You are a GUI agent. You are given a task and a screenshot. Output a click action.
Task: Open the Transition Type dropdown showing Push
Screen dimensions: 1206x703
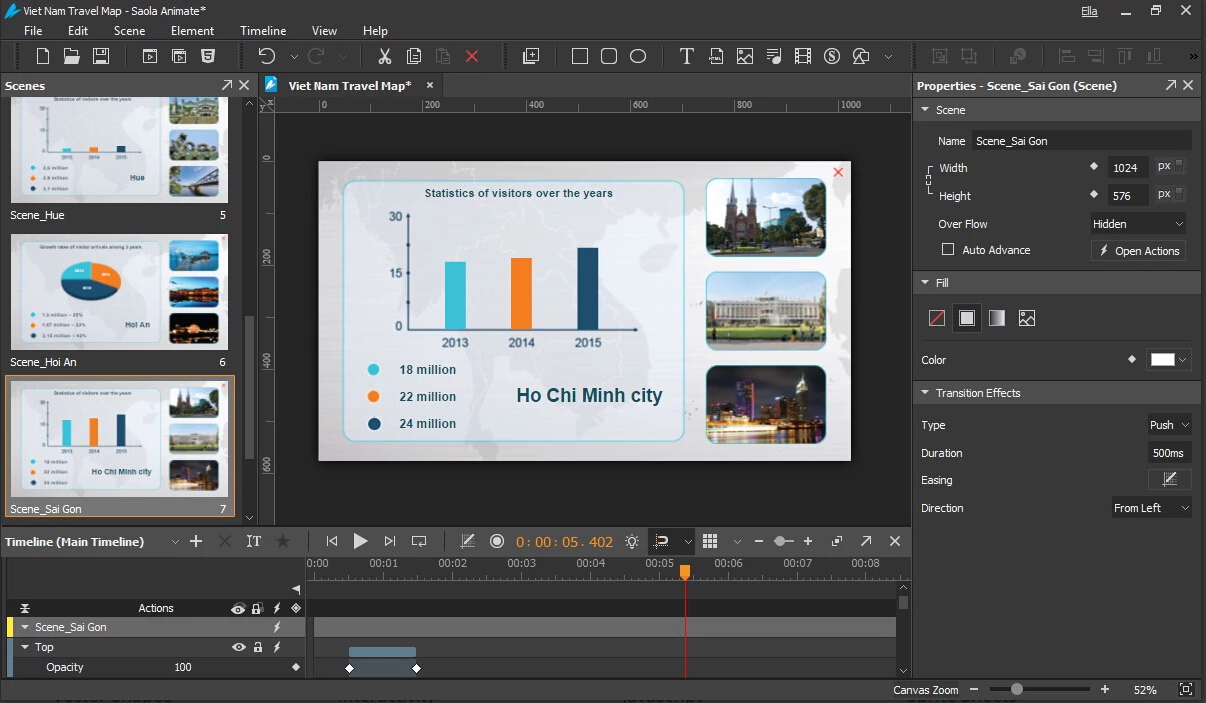pos(1167,425)
